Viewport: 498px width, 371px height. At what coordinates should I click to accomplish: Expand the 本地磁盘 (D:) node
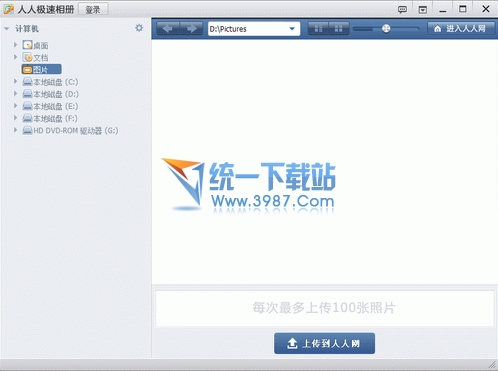click(x=15, y=94)
